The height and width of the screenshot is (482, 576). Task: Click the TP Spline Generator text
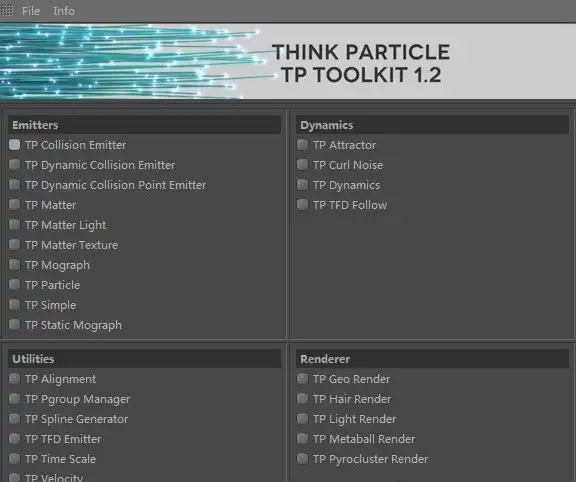pos(76,419)
